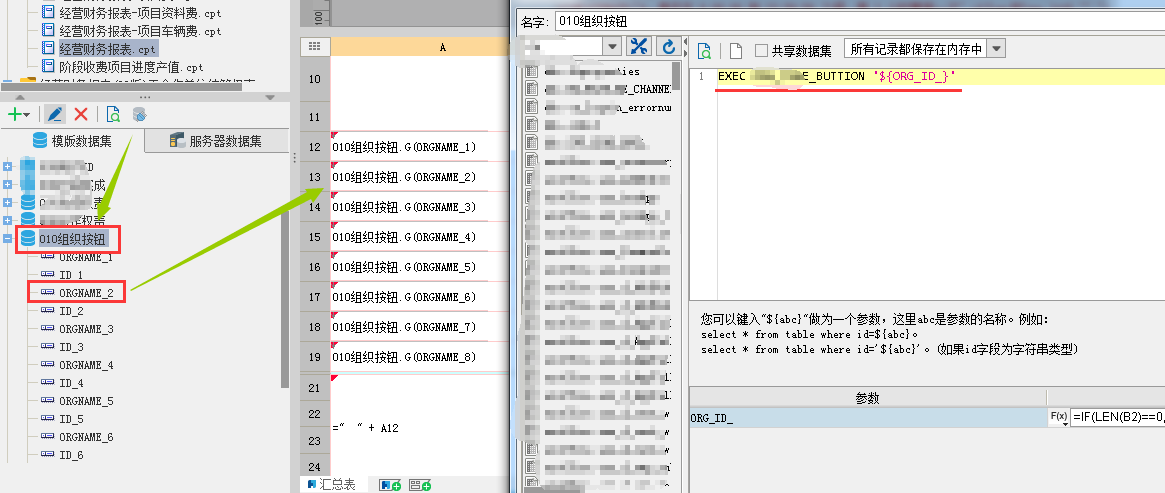Viewport: 1165px width, 493px height.
Task: Expand the second dataset tree node
Action: click(x=7, y=184)
